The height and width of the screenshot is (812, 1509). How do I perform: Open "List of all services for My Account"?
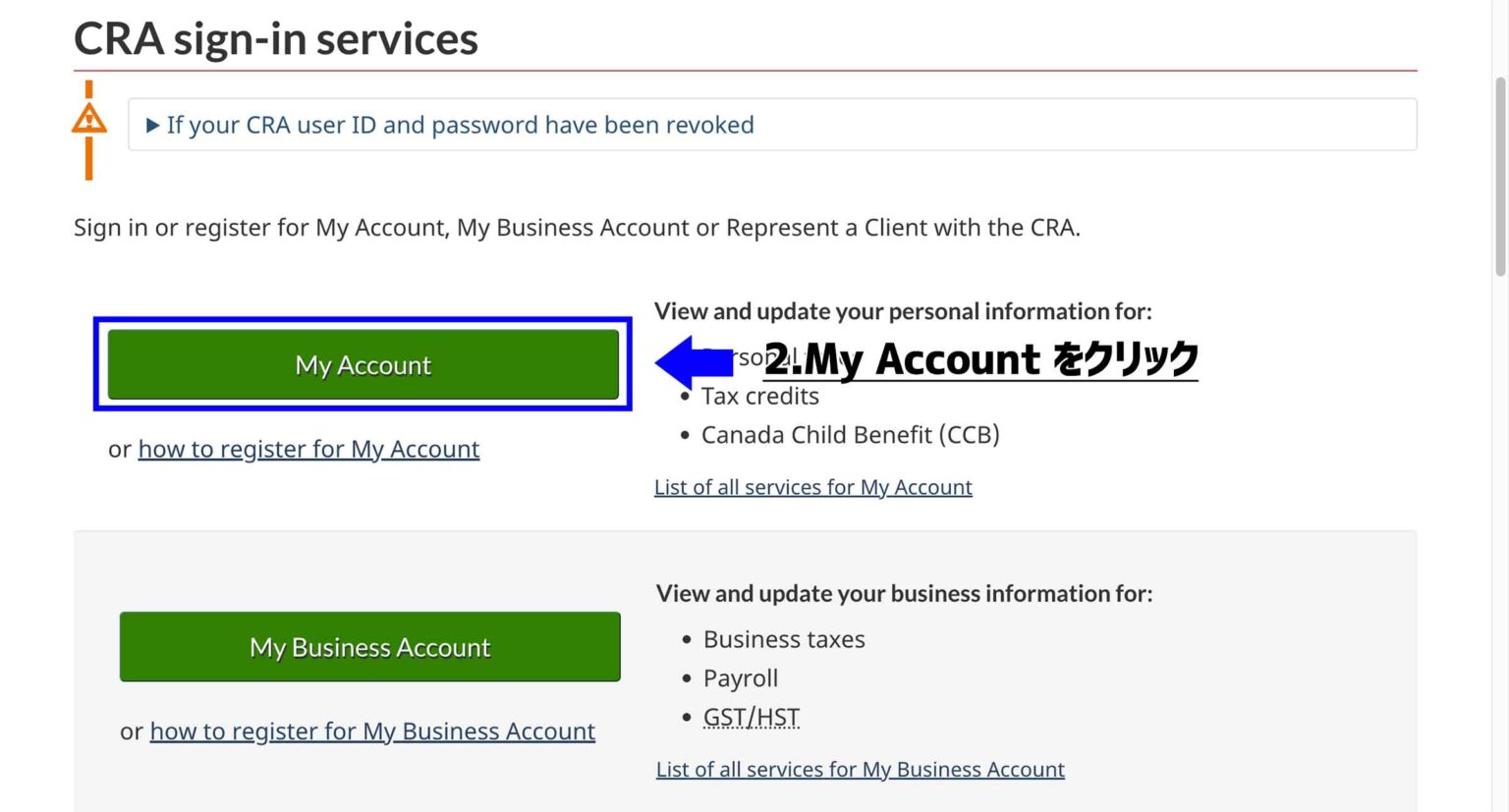click(812, 486)
